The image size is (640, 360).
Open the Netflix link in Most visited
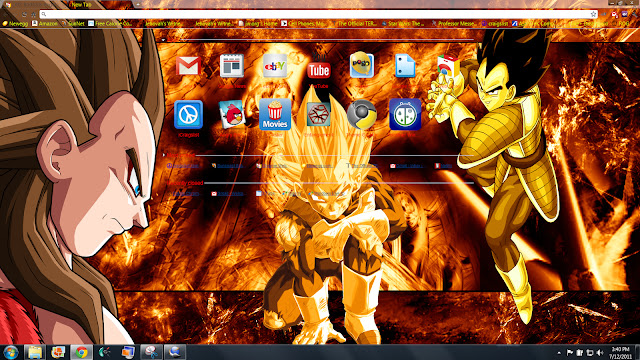[443, 166]
